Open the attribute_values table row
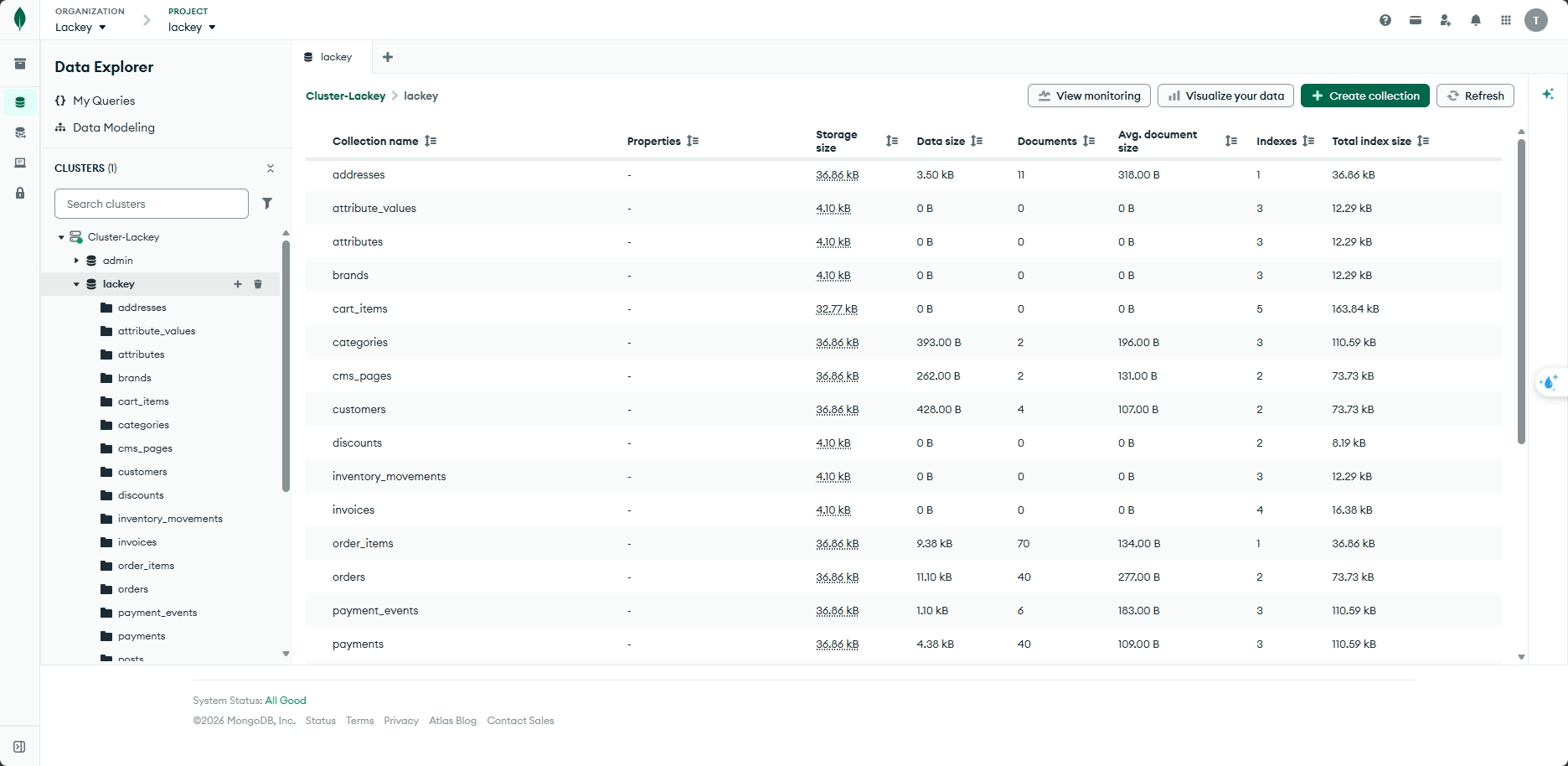 (904, 208)
